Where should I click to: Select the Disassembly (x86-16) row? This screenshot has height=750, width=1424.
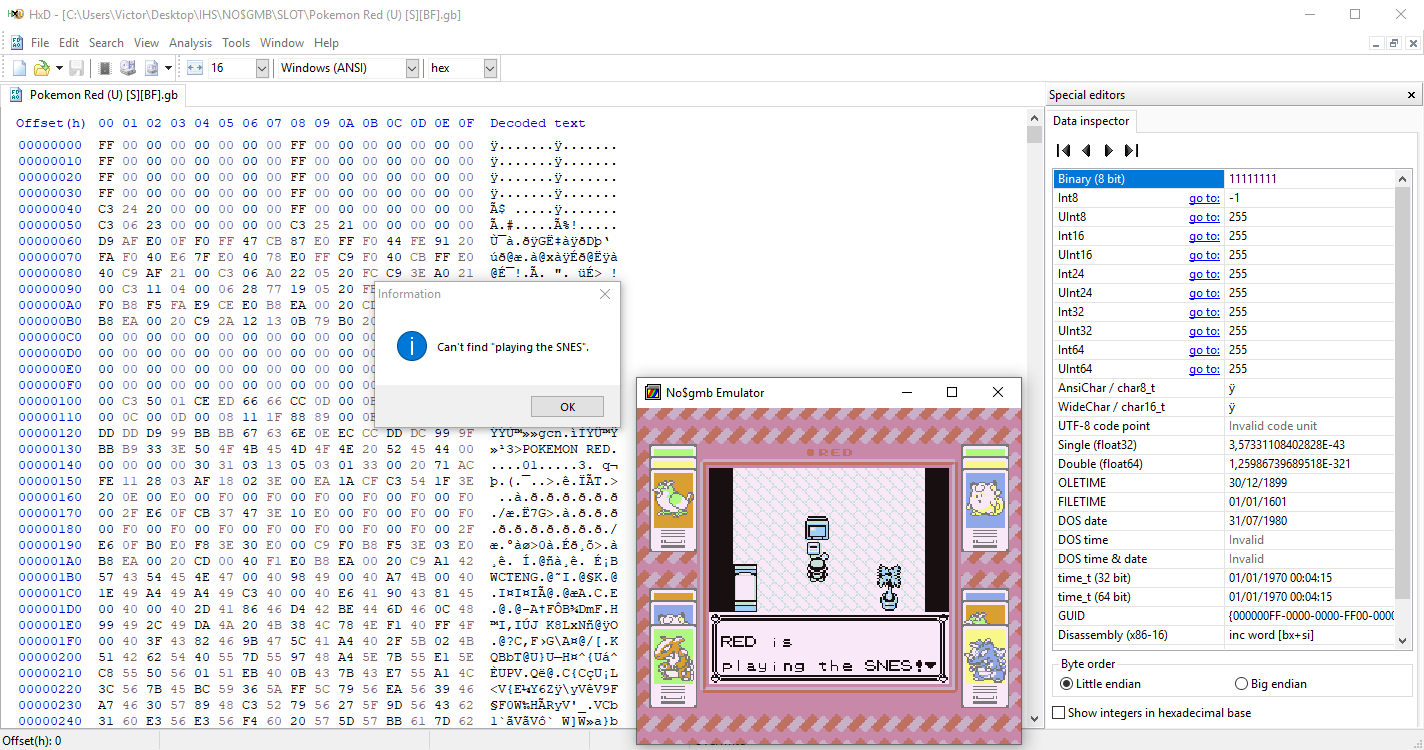pyautogui.click(x=1225, y=635)
